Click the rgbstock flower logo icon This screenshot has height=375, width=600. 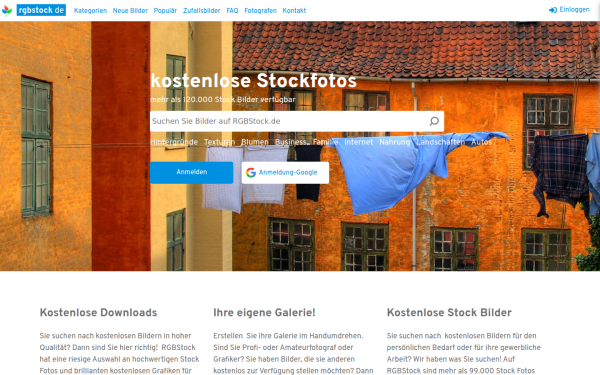[7, 10]
